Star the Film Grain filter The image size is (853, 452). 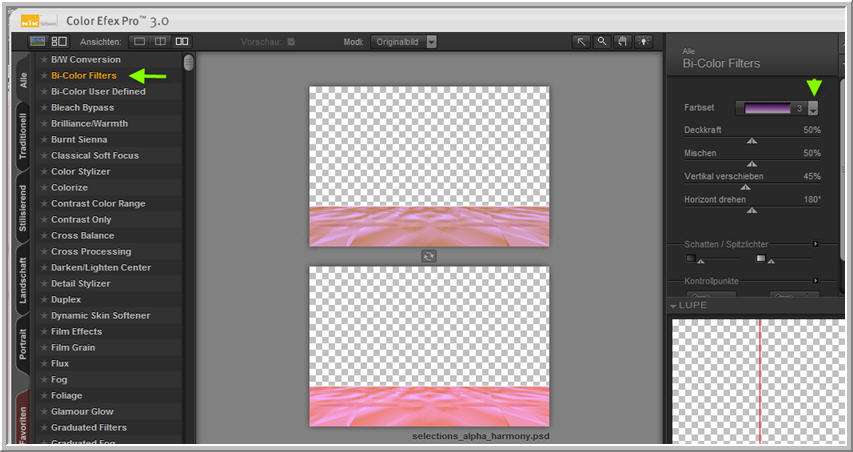[x=44, y=348]
